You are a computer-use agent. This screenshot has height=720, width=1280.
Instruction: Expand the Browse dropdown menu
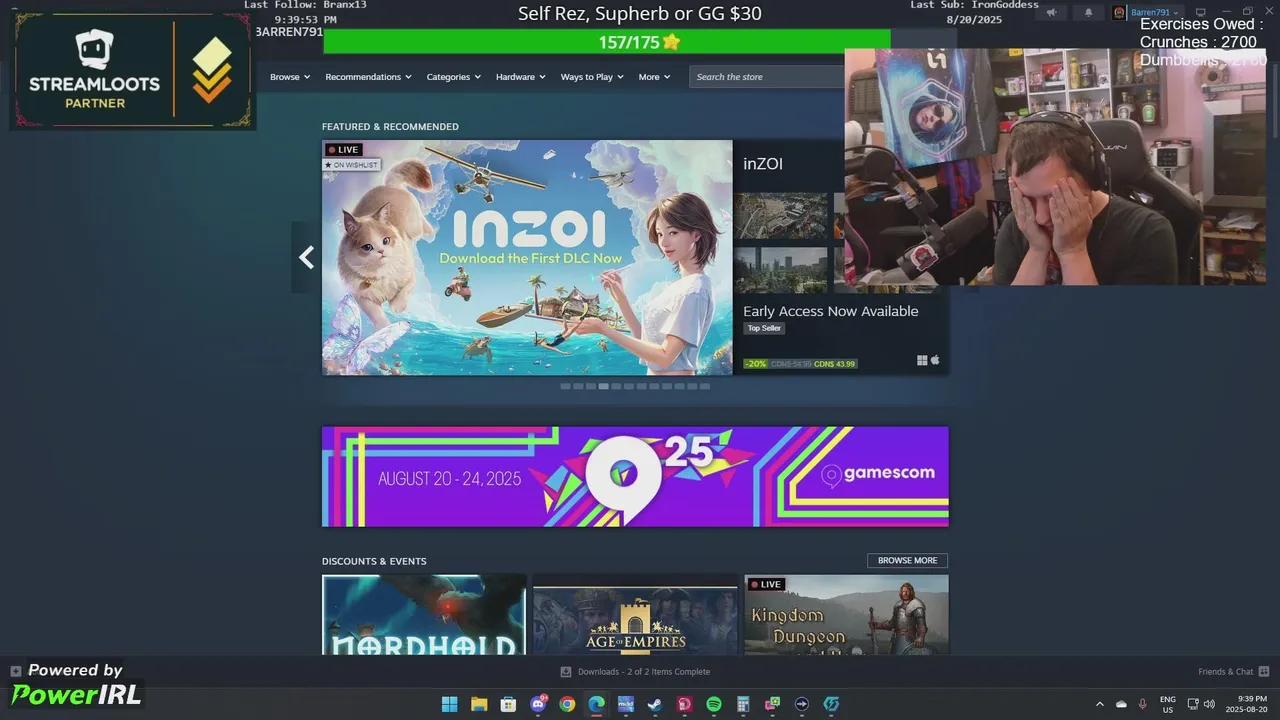click(x=290, y=77)
